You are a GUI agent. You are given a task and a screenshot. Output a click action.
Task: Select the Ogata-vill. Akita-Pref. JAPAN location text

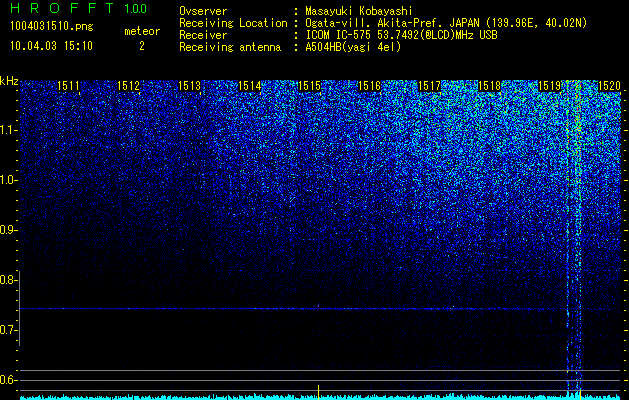point(446,23)
